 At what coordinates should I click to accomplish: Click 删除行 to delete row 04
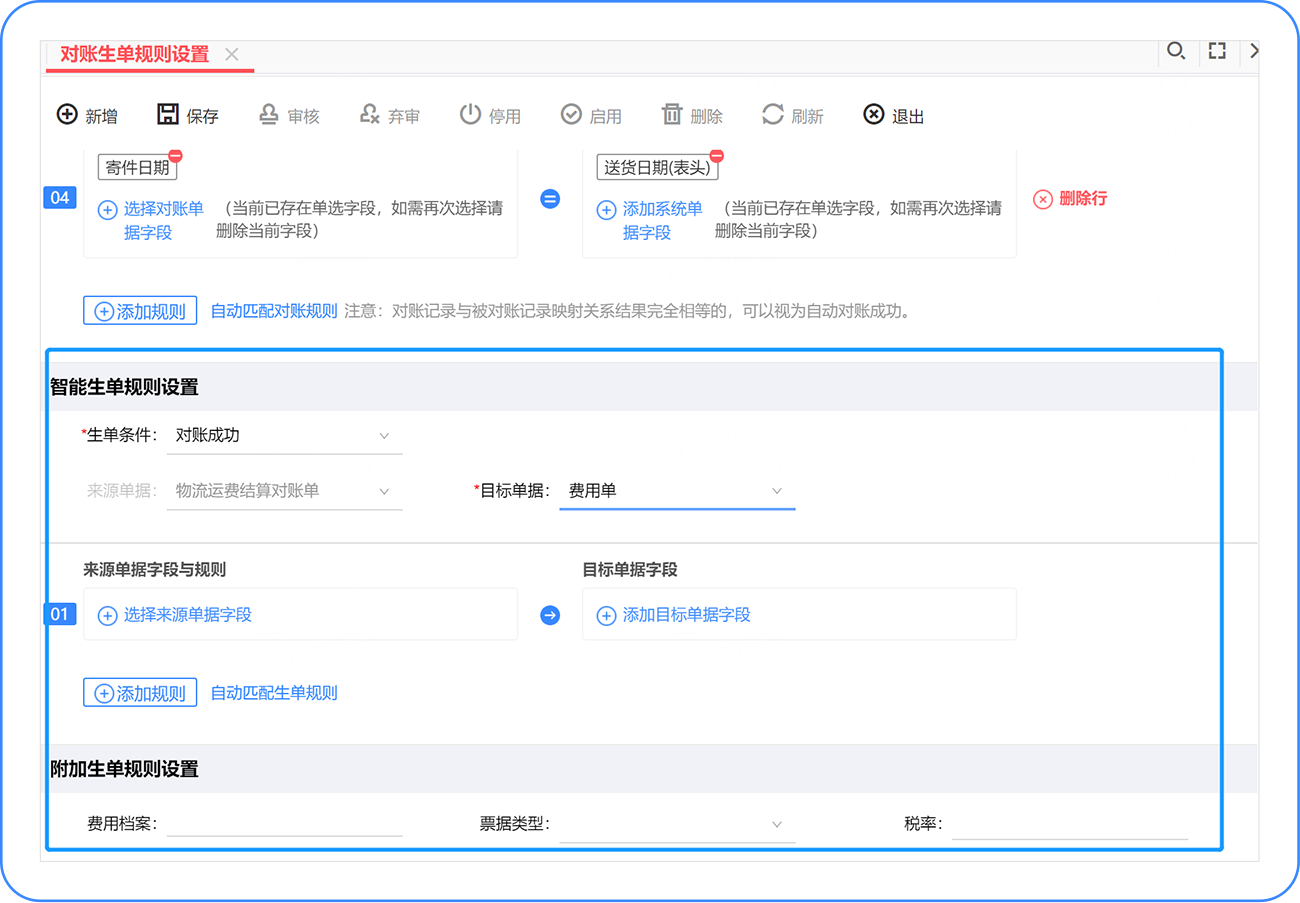pos(1071,199)
